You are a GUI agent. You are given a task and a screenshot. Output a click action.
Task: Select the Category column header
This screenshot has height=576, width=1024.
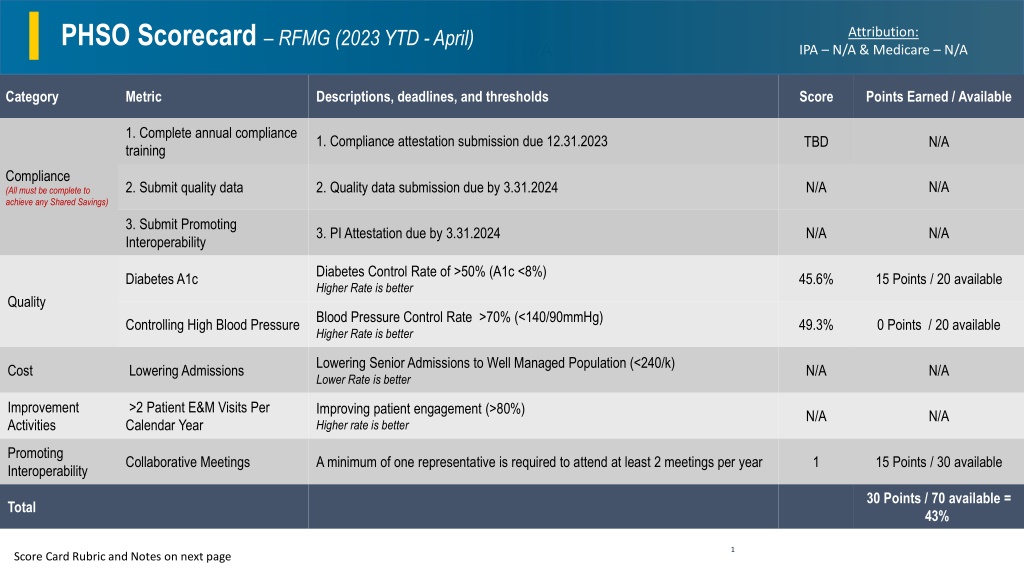click(32, 97)
